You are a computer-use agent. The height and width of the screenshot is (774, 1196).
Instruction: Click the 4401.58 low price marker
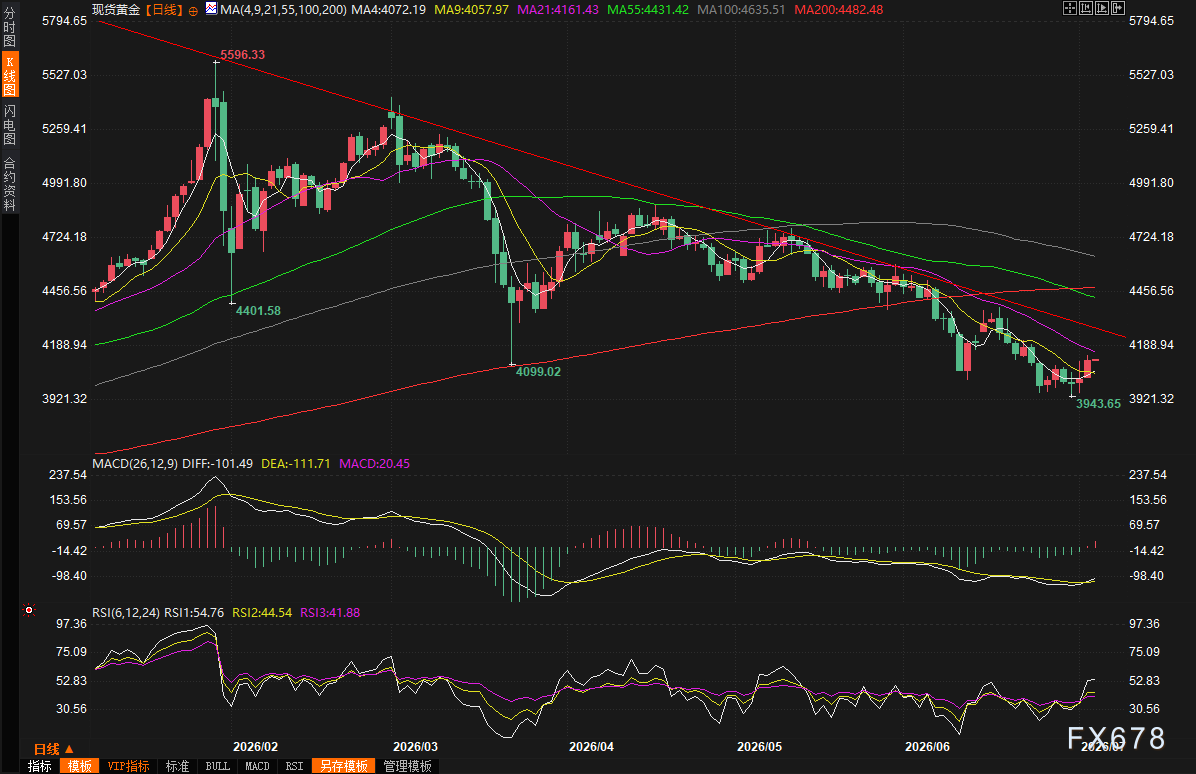(258, 310)
